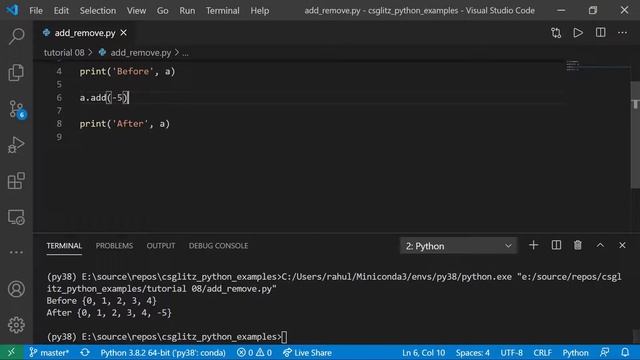Change language mode Python
640x360 pixels.
(575, 352)
